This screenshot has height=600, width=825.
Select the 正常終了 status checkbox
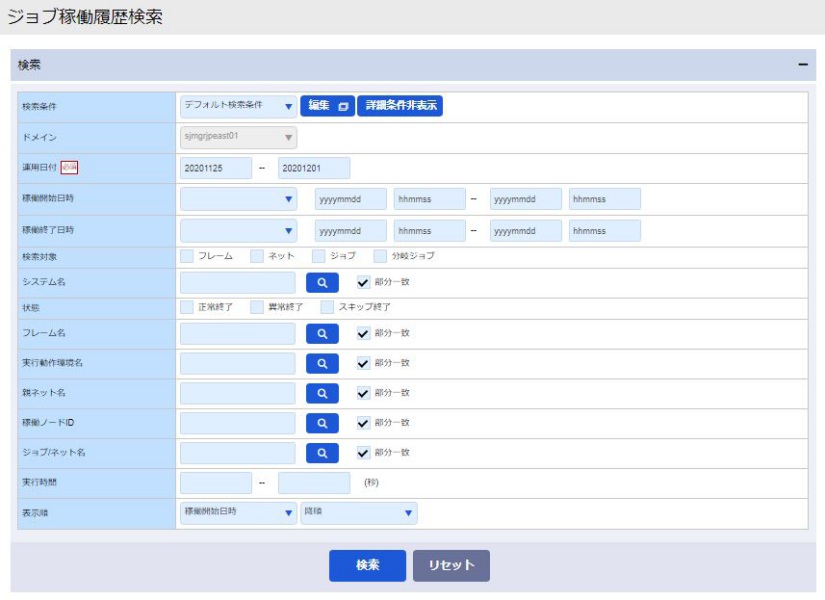[187, 307]
